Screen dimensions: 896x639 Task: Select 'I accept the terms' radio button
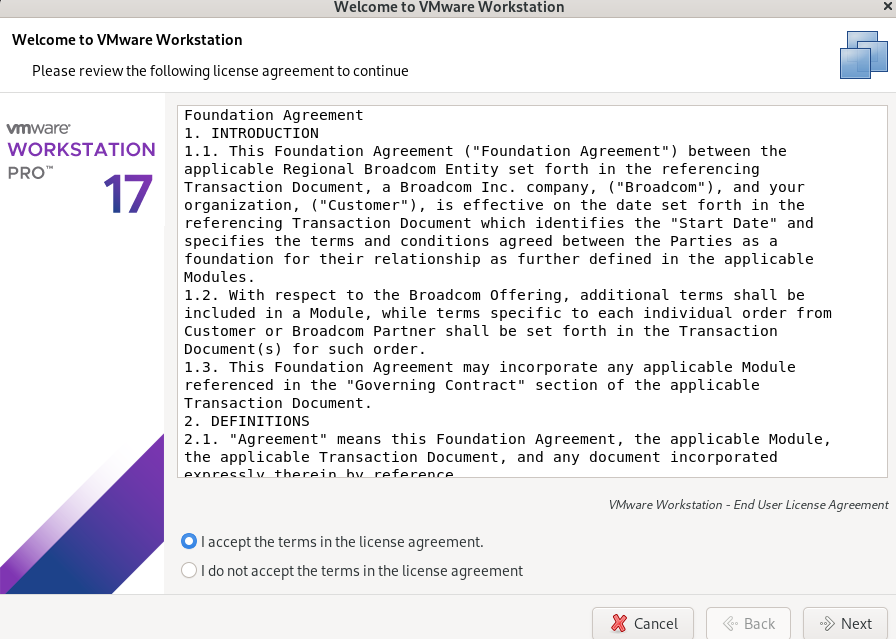coord(189,541)
